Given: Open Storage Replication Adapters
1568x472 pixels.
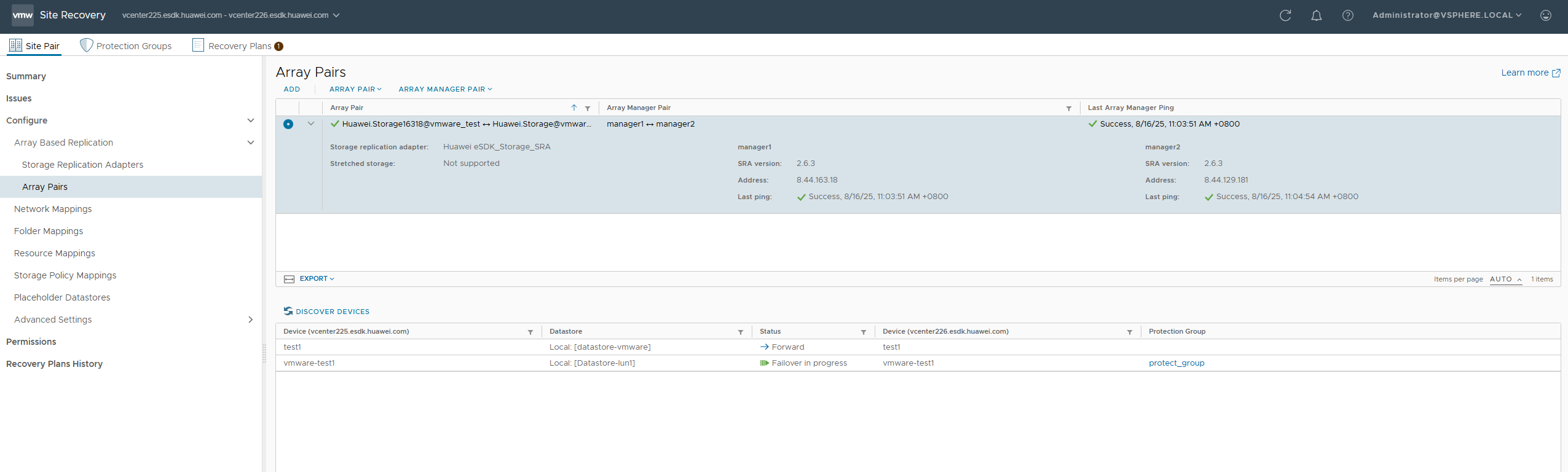Looking at the screenshot, I should coord(82,165).
